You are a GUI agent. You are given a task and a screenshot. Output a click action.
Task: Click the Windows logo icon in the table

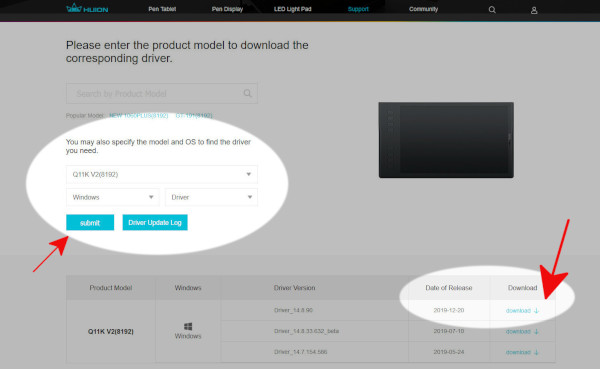[188, 326]
